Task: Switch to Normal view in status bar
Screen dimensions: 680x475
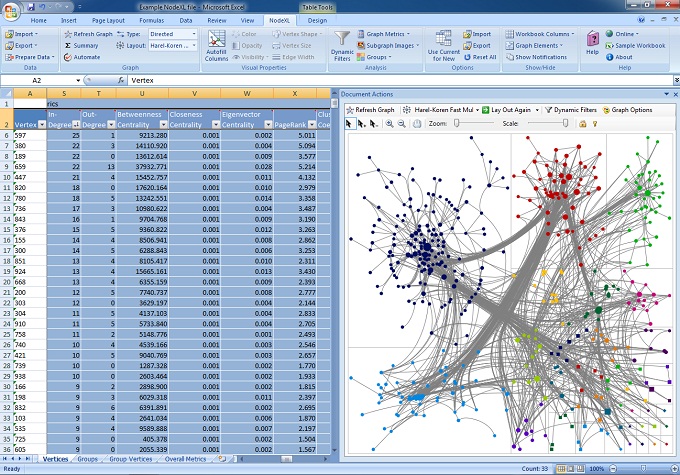Action: point(561,468)
